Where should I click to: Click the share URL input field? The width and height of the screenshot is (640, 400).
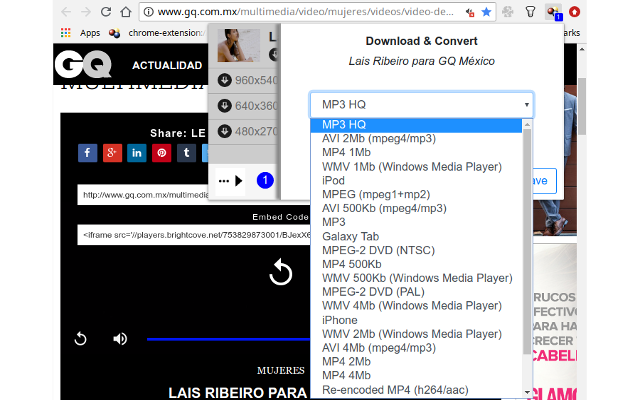coord(143,195)
